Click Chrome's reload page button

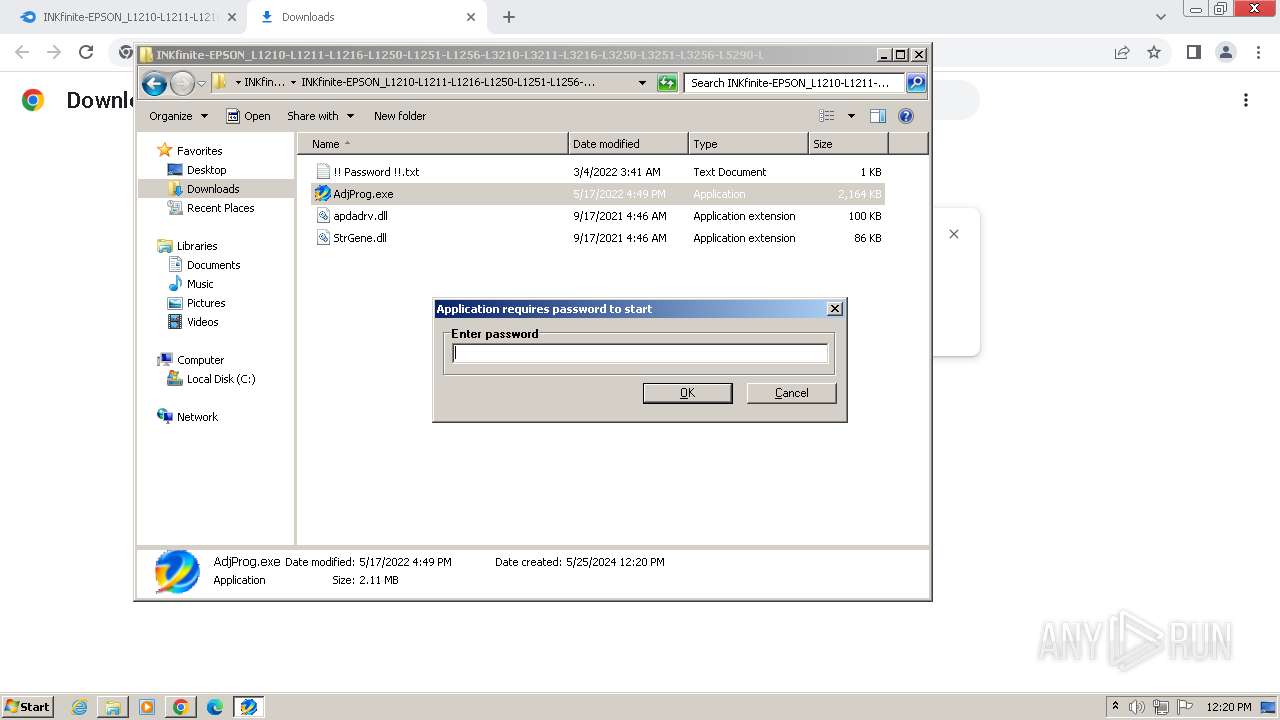click(x=86, y=52)
